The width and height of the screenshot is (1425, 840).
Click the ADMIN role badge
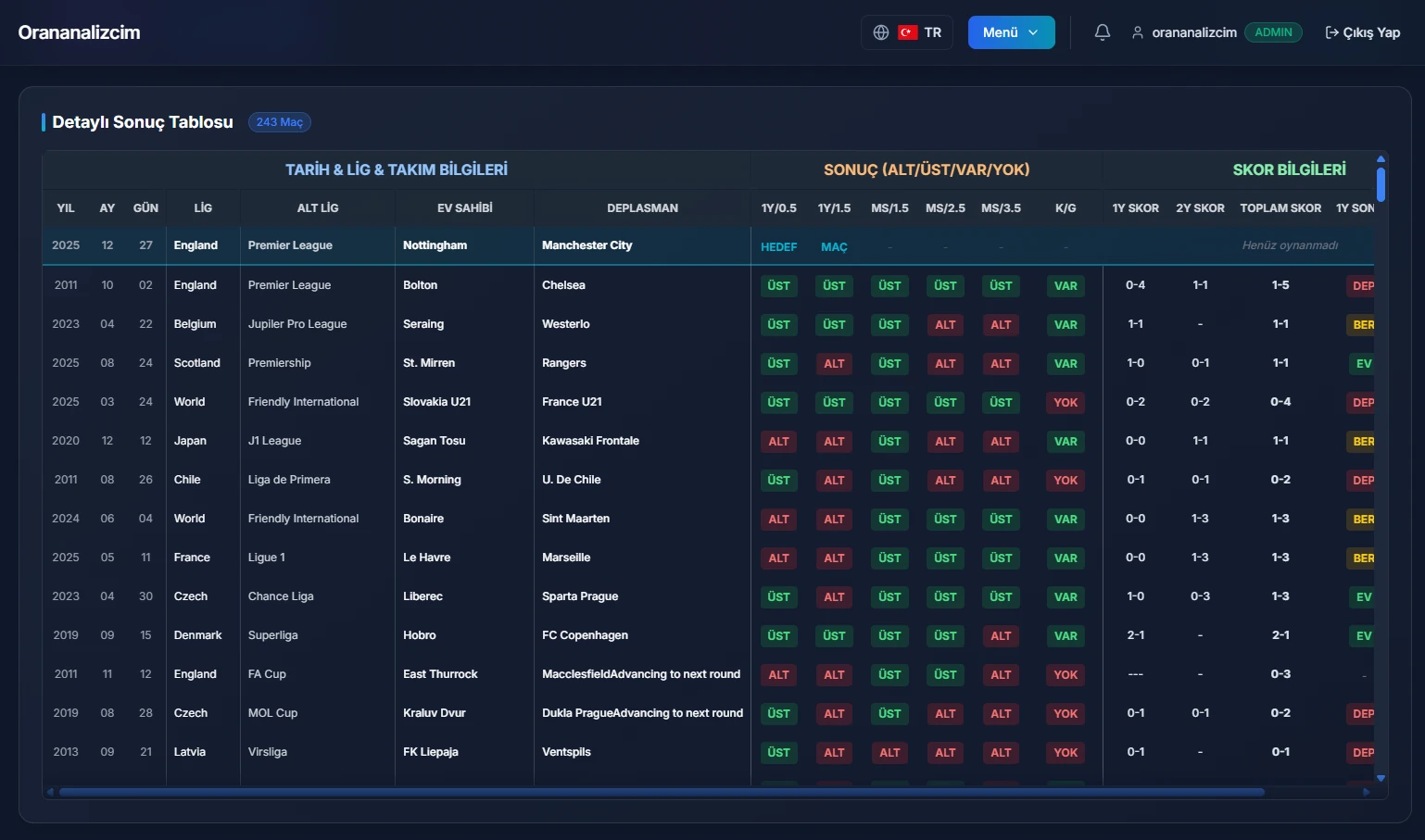coord(1273,32)
